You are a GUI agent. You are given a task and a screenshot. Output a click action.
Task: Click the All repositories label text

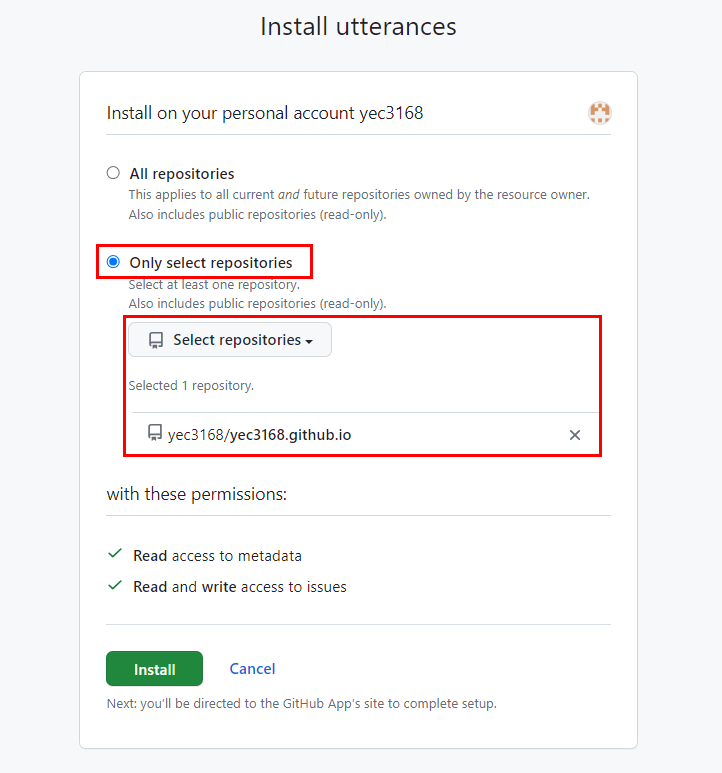click(182, 174)
